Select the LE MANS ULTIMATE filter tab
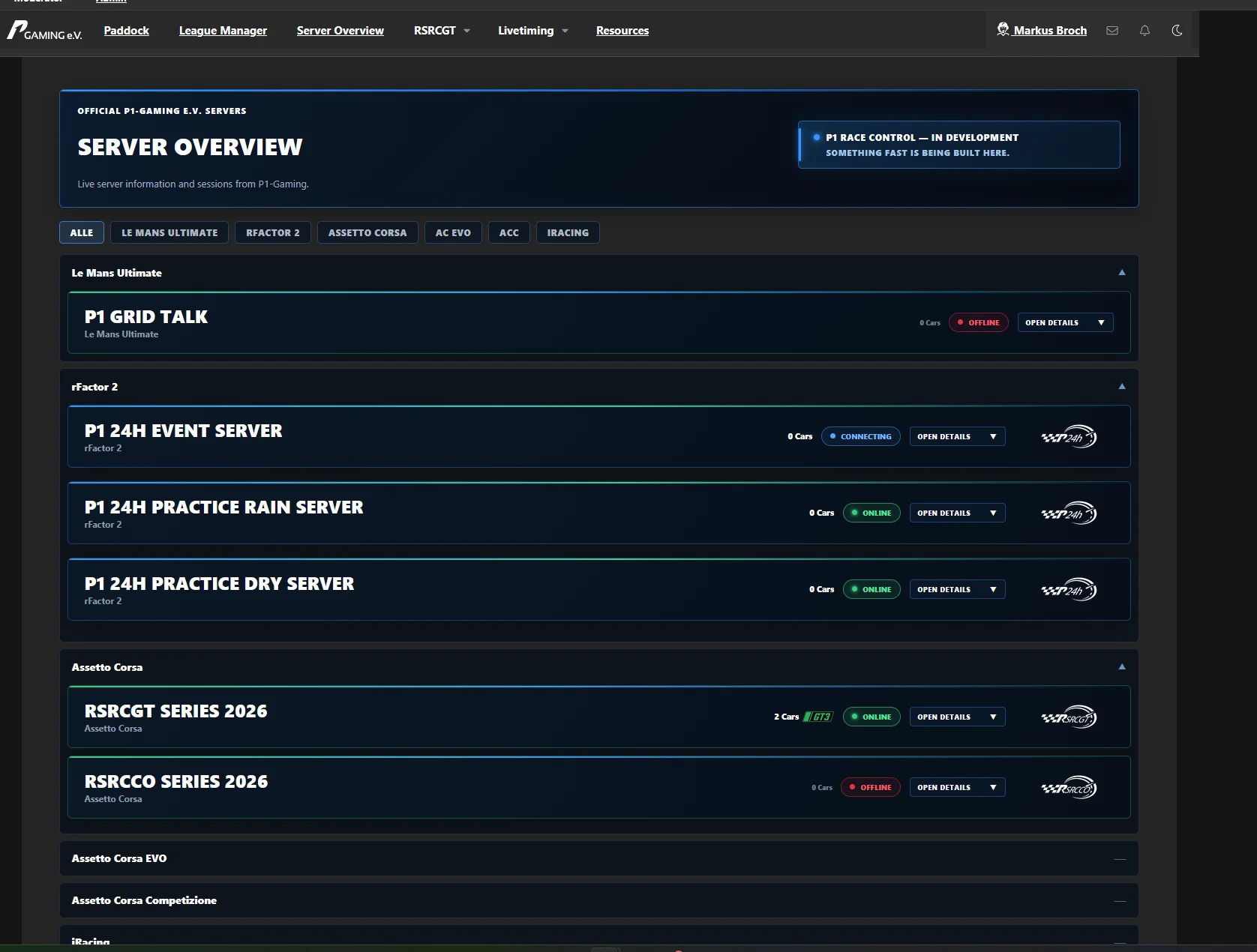1257x952 pixels. click(169, 232)
